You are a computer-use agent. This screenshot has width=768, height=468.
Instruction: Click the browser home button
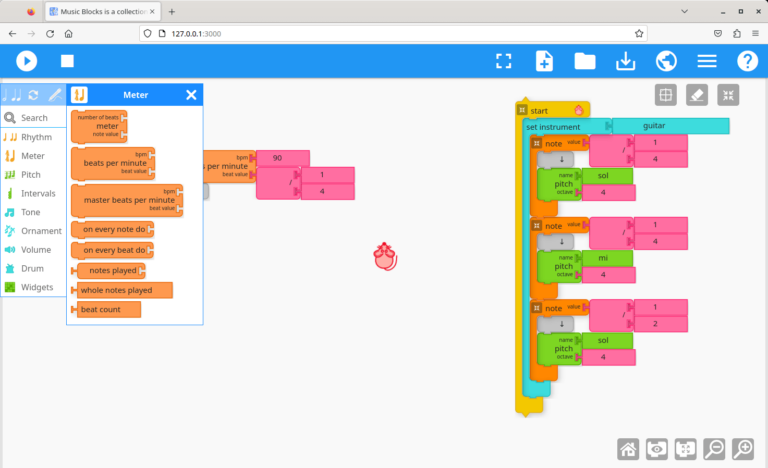tap(69, 33)
